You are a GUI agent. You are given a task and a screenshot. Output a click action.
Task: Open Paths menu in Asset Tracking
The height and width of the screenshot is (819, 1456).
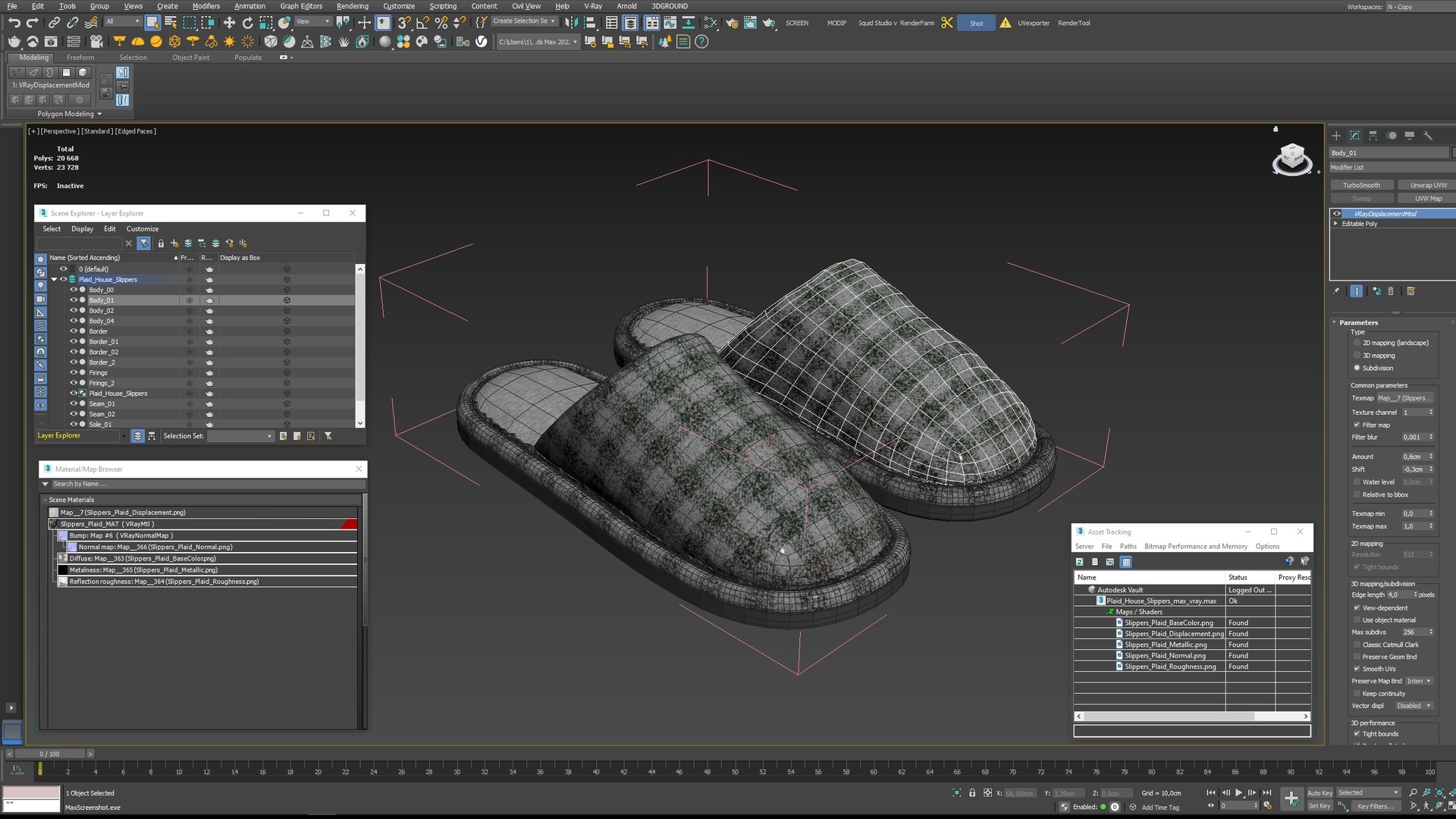click(1128, 546)
